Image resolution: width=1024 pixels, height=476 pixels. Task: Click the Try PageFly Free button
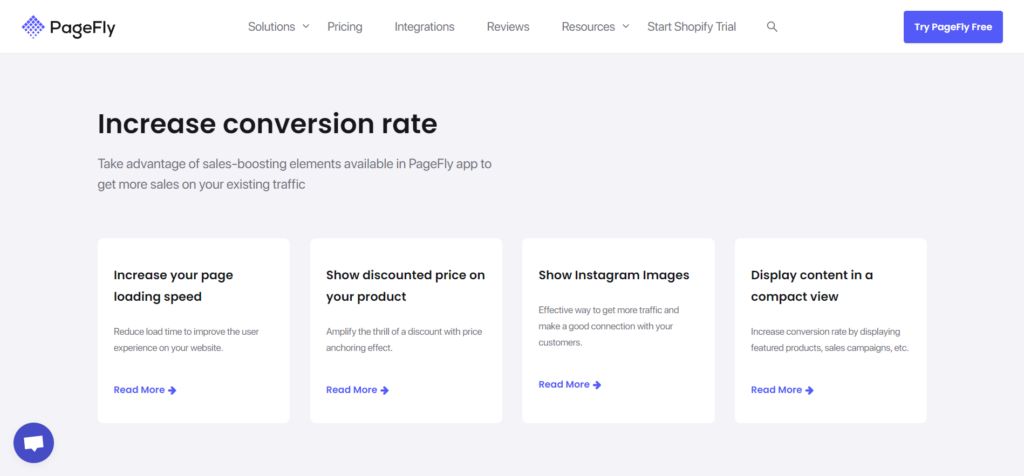click(953, 27)
